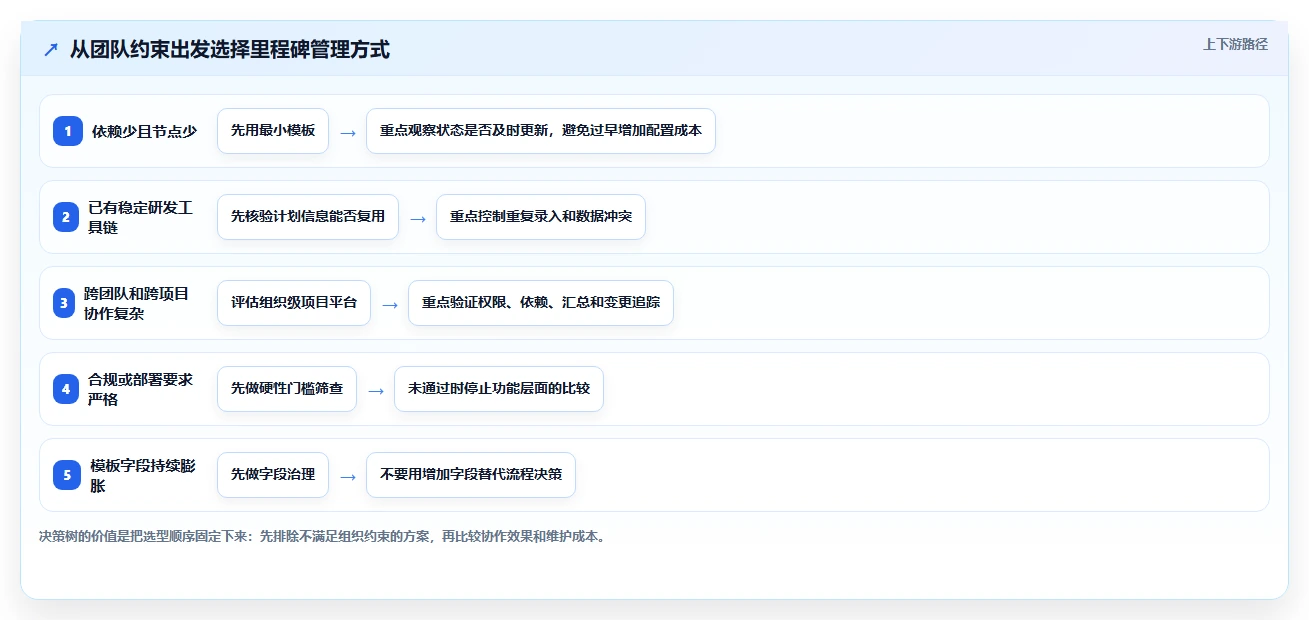The image size is (1309, 620).
Task: Click the arrow after 先核验计划信息能否复用
Action: [x=418, y=218]
